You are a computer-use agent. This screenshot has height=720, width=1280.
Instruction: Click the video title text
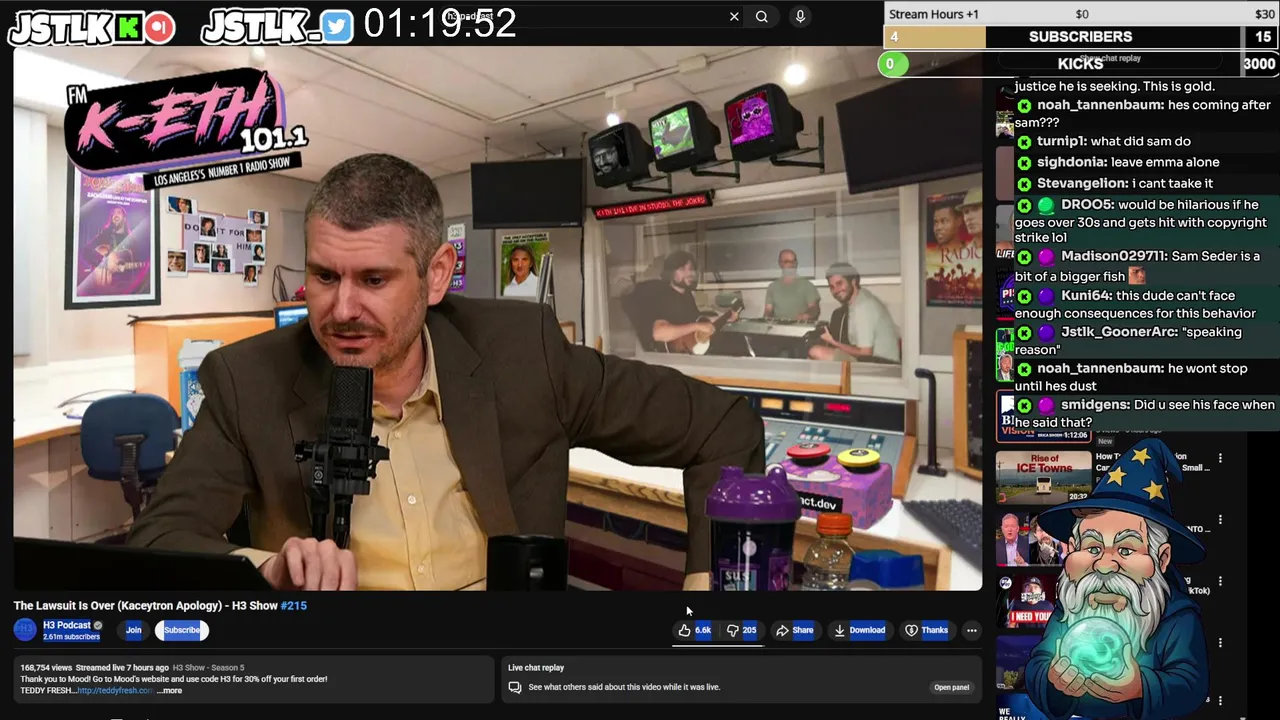tap(145, 605)
